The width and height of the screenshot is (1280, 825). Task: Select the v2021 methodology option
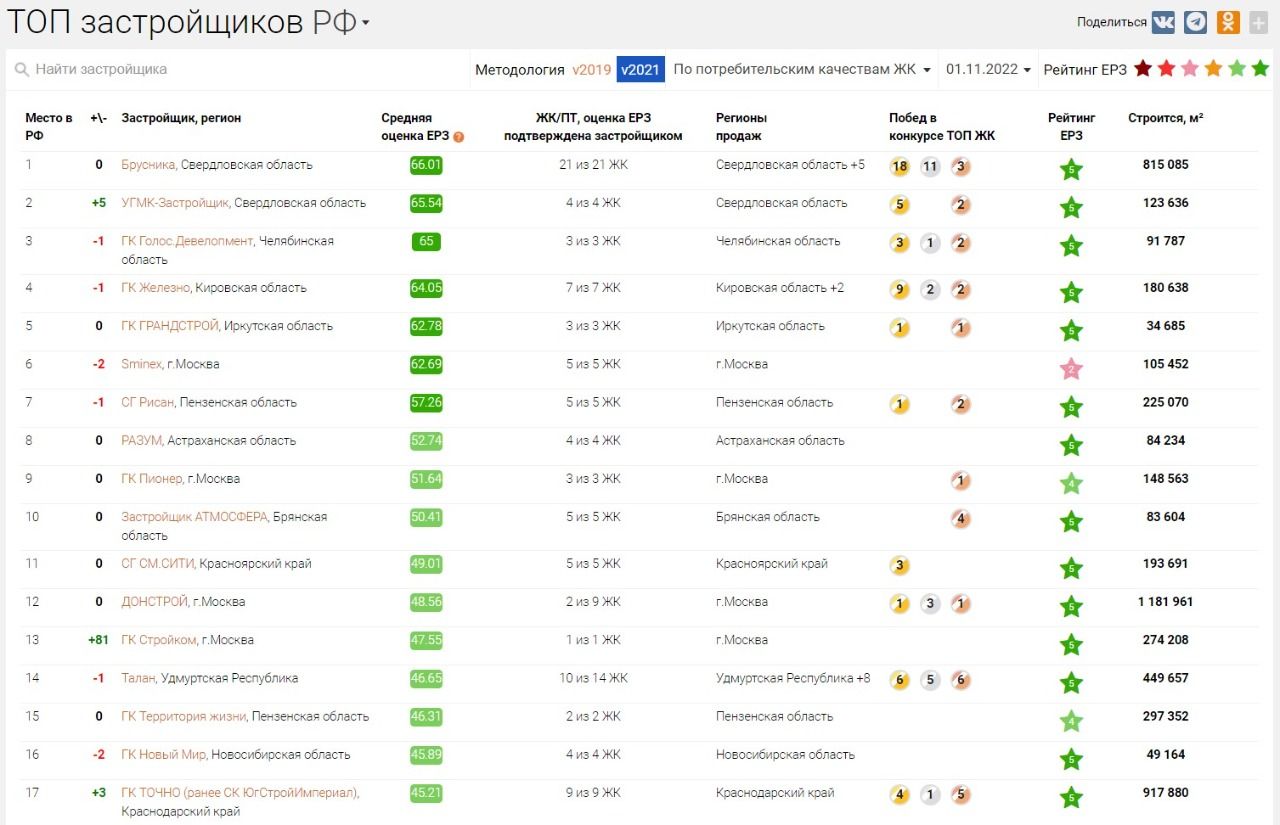(640, 70)
